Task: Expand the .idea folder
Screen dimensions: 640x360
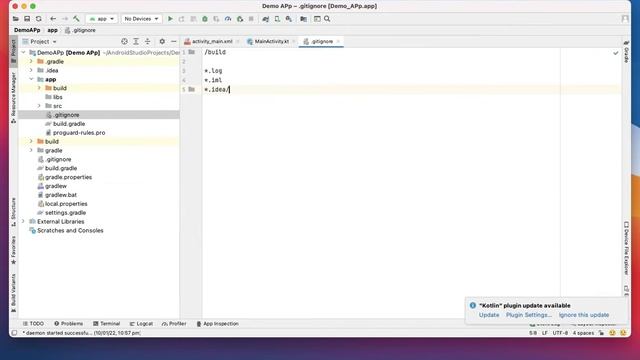Action: pos(31,70)
